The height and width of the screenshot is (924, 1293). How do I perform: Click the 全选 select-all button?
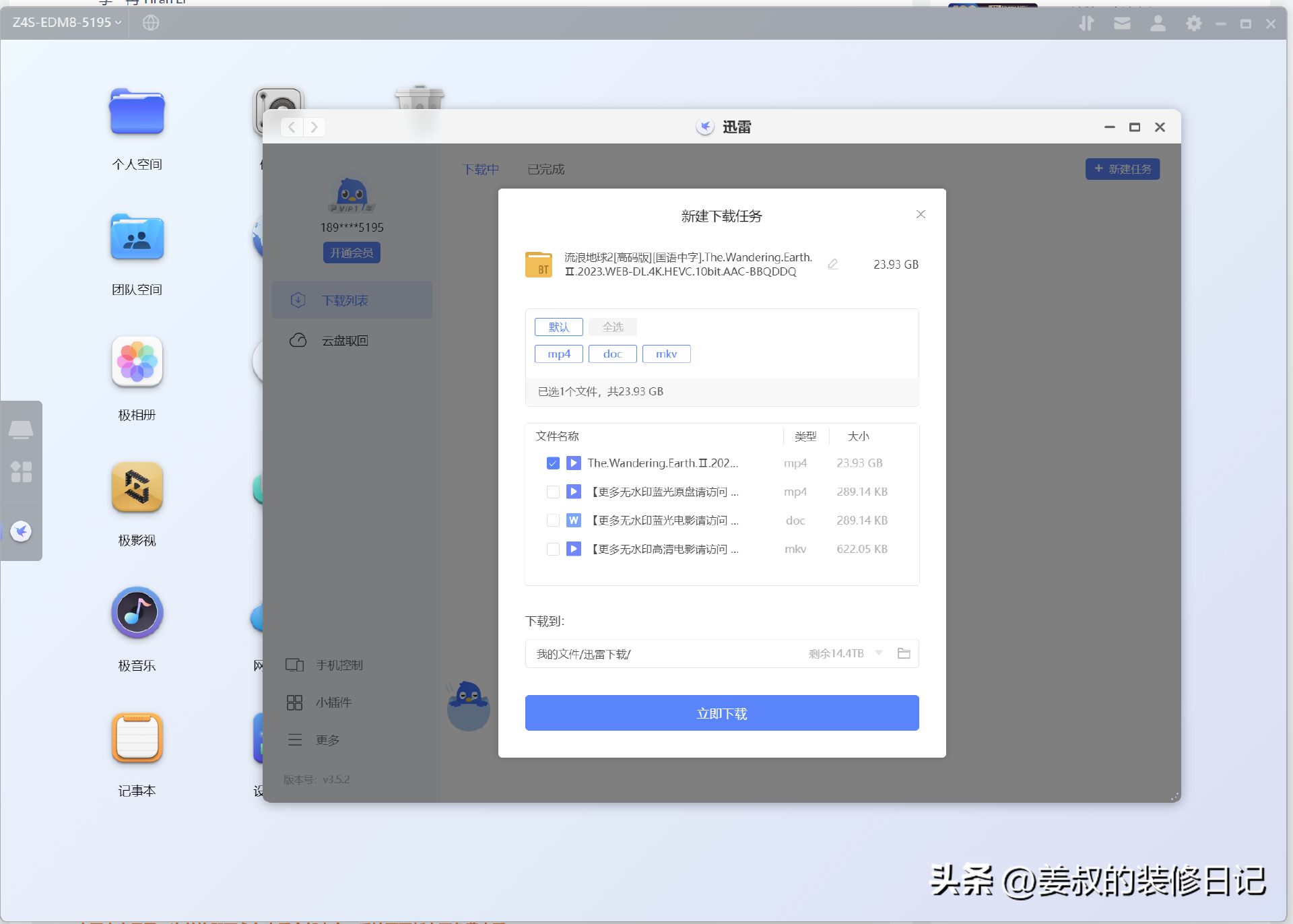click(612, 327)
